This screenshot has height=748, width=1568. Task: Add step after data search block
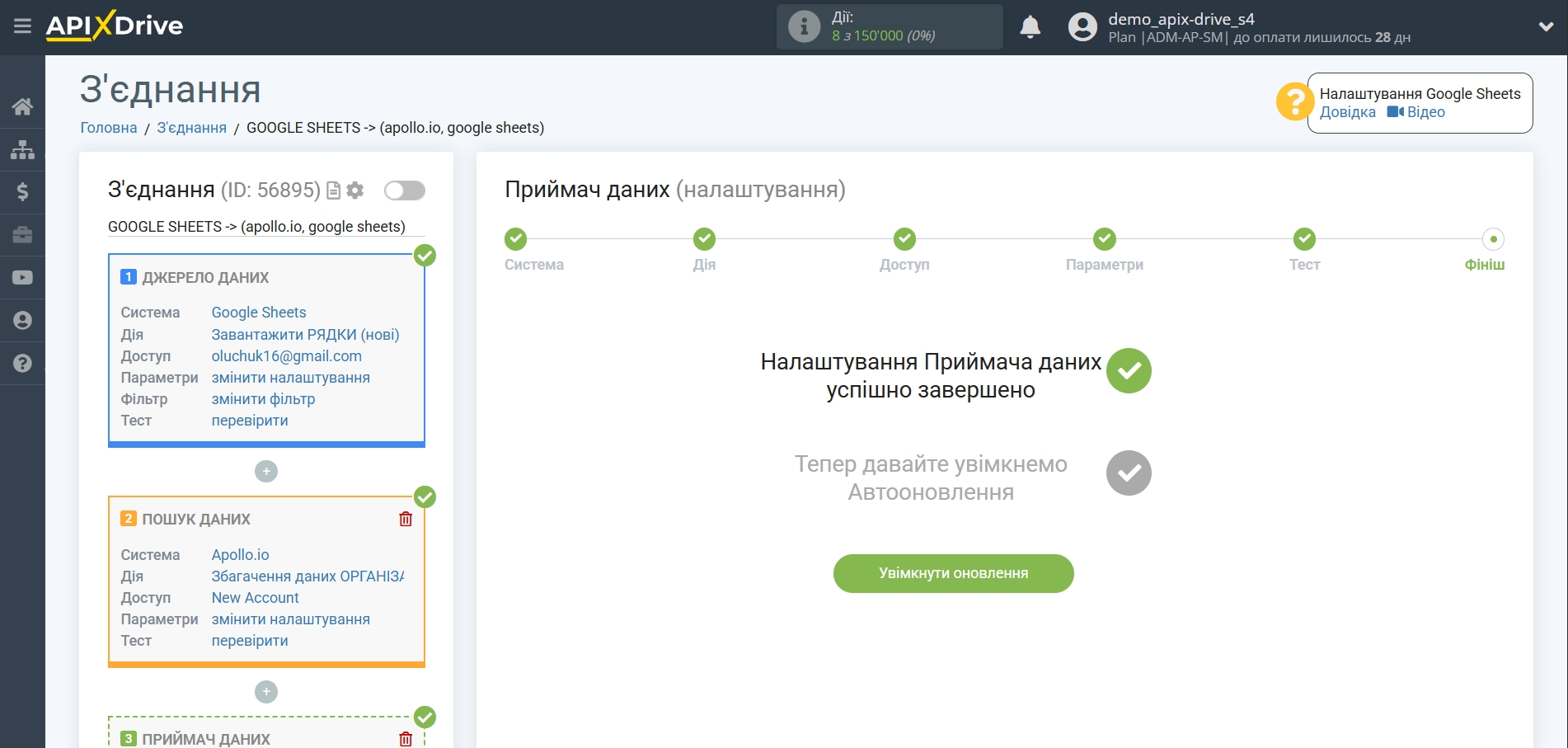pos(266,692)
